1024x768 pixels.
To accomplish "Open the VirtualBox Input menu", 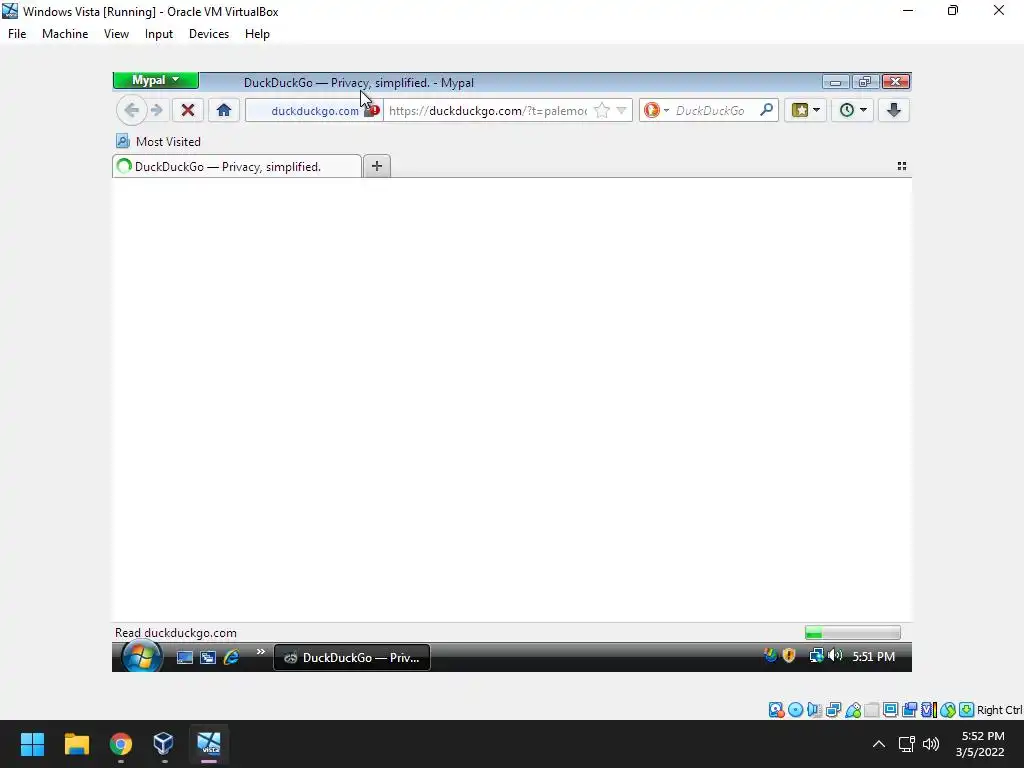I will 159,34.
